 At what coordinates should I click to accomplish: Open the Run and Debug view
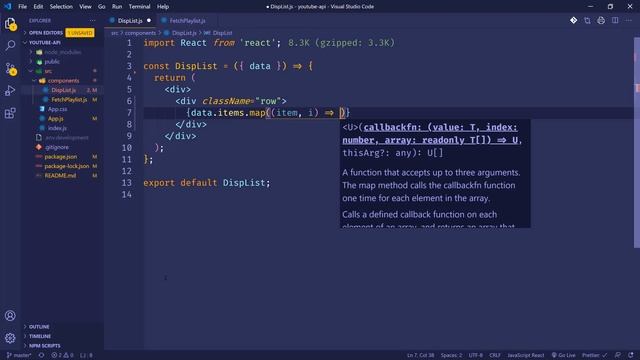(10, 90)
